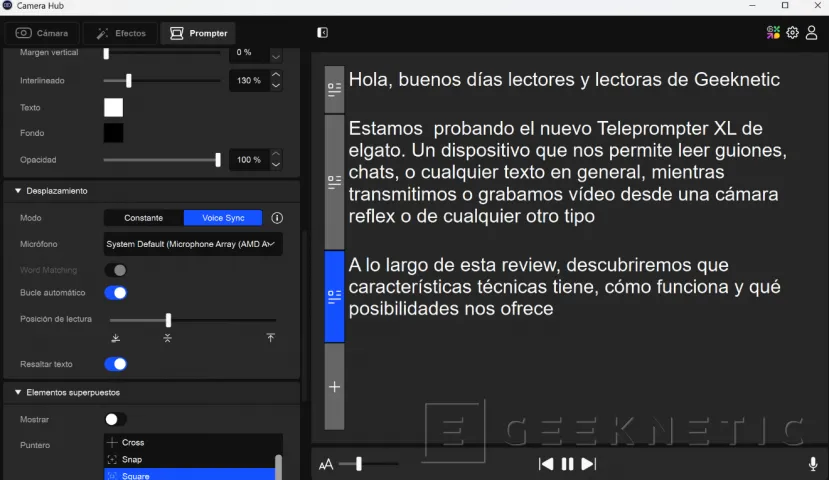Screen dimensions: 829x480
Task: Adjust the Posición de lectura slider
Action: tap(168, 320)
